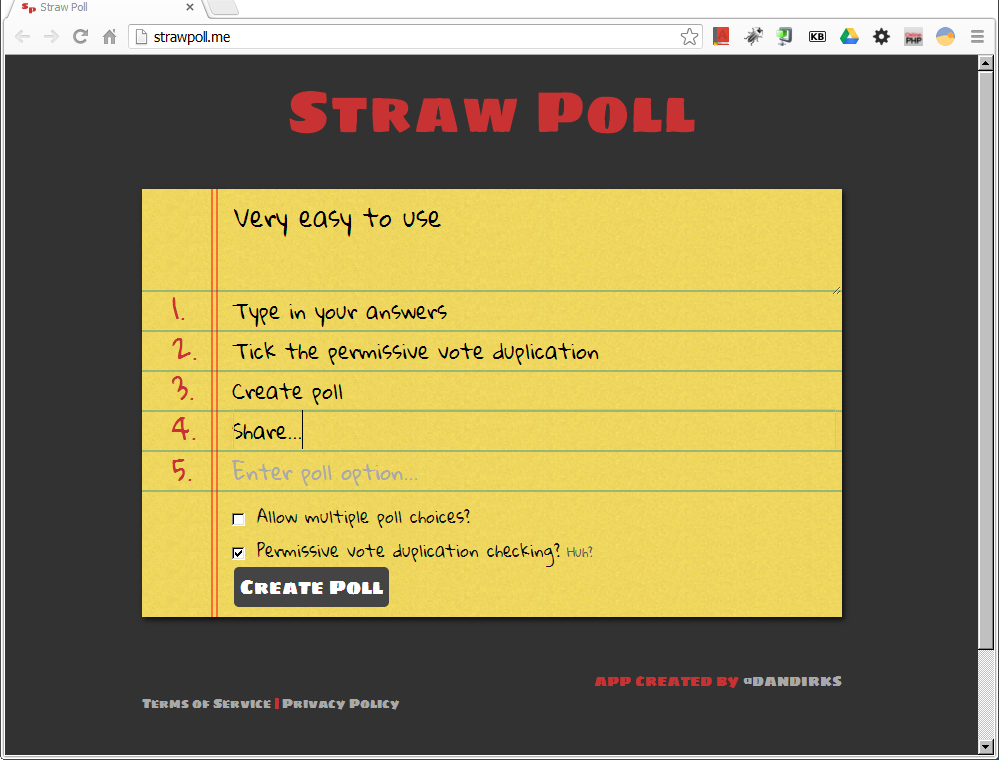This screenshot has height=782, width=999.
Task: Open the Chrome hamburger menu
Action: (978, 36)
